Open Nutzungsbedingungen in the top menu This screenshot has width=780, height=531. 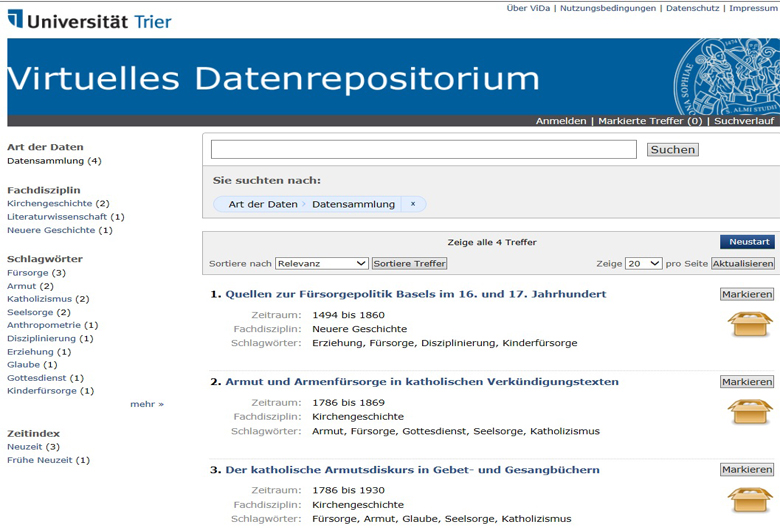point(608,8)
